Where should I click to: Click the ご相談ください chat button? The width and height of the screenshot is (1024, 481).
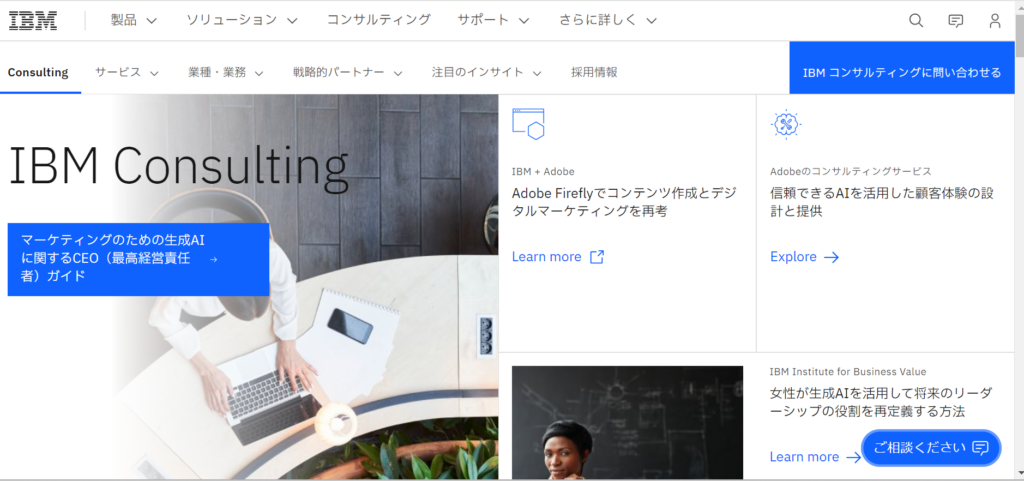931,448
